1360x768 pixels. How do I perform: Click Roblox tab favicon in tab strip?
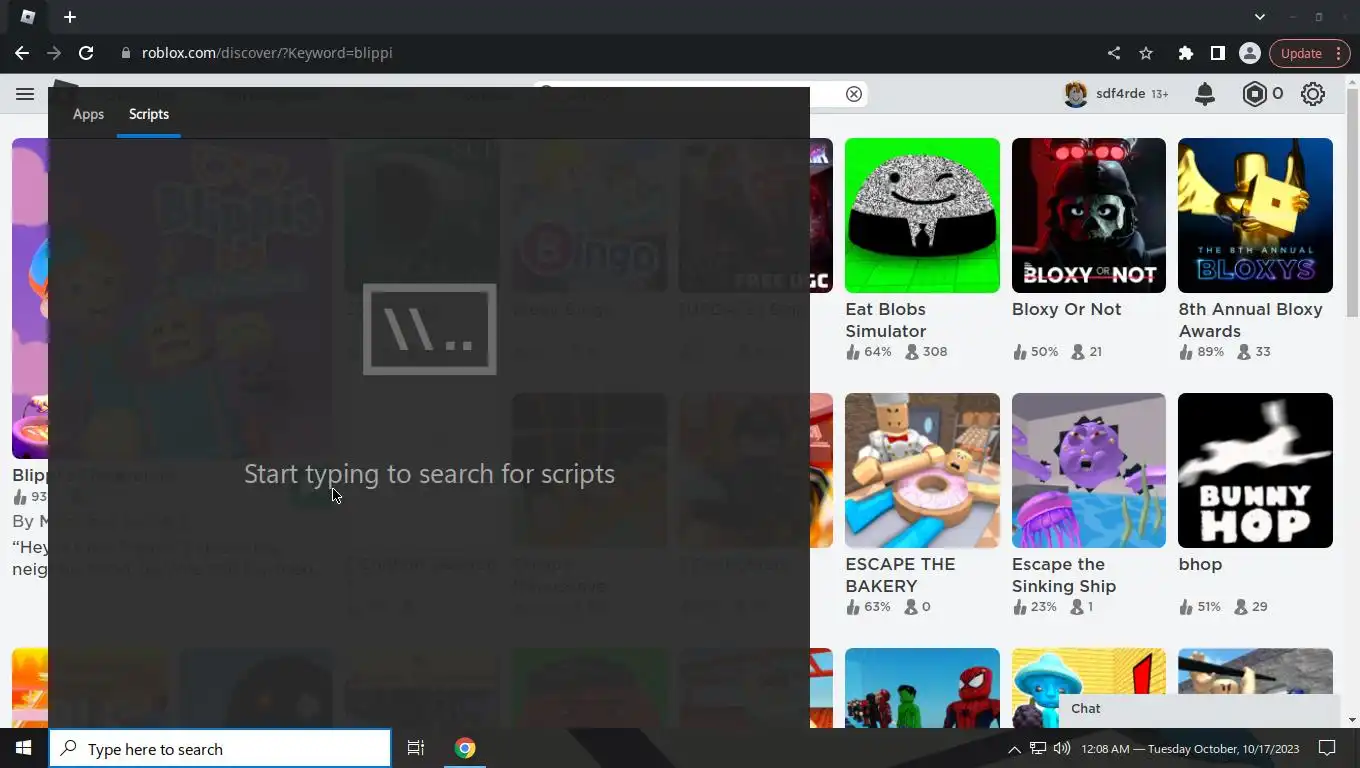pyautogui.click(x=28, y=17)
